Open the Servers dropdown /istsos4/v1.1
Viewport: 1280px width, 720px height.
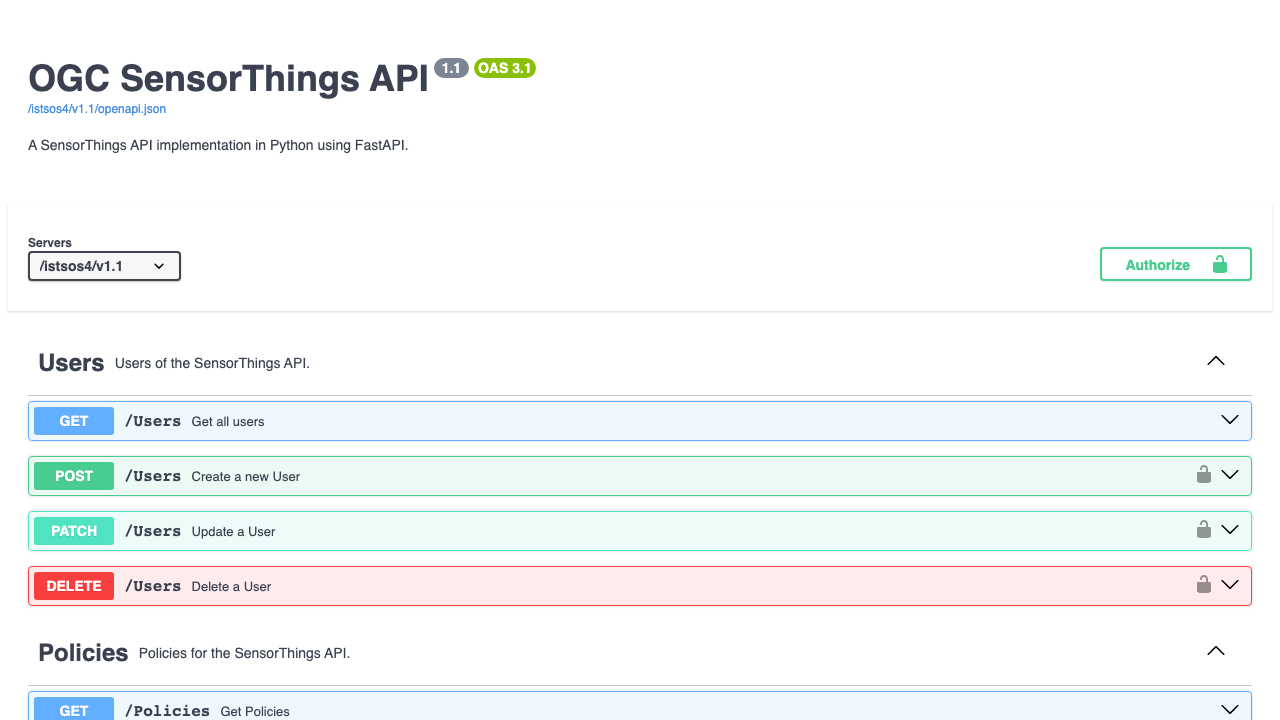104,266
